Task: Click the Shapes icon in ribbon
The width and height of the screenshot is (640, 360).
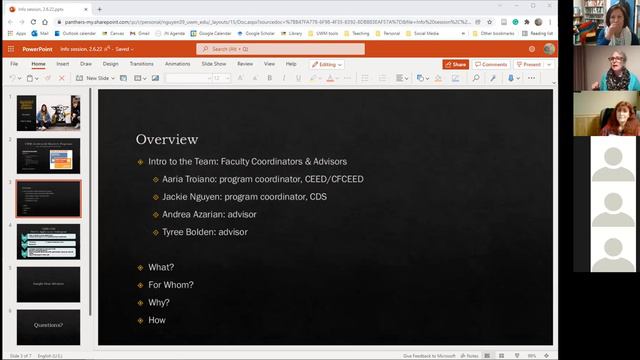Action: pos(420,78)
